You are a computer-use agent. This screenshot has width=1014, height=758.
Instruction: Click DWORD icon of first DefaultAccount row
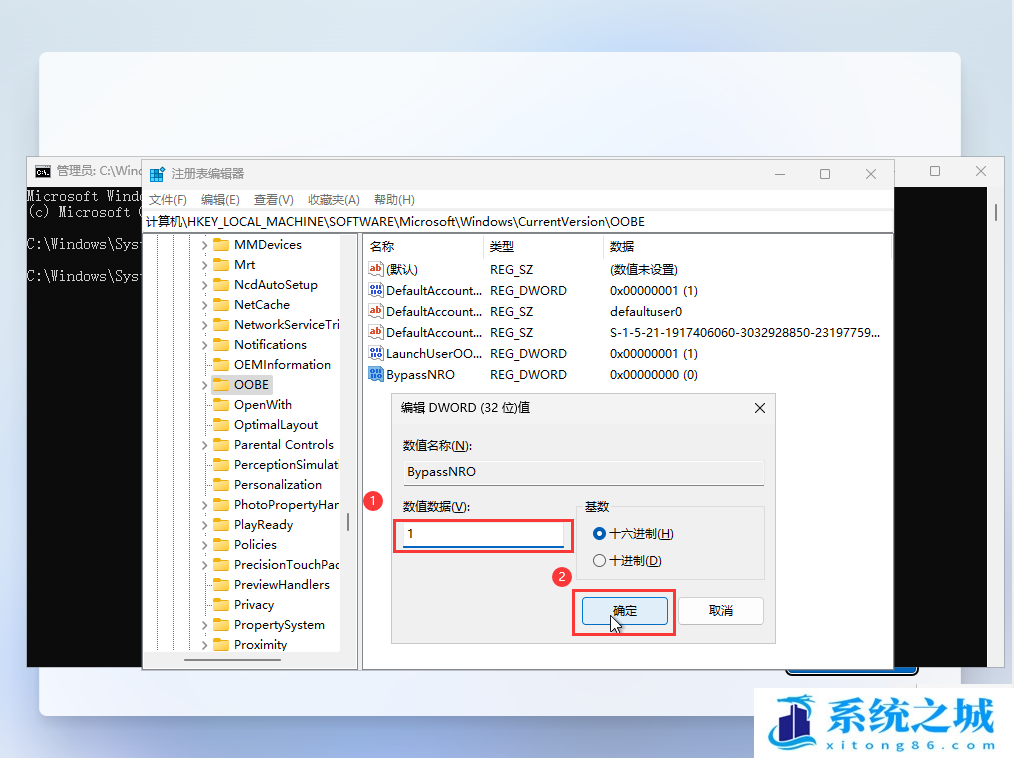(376, 290)
